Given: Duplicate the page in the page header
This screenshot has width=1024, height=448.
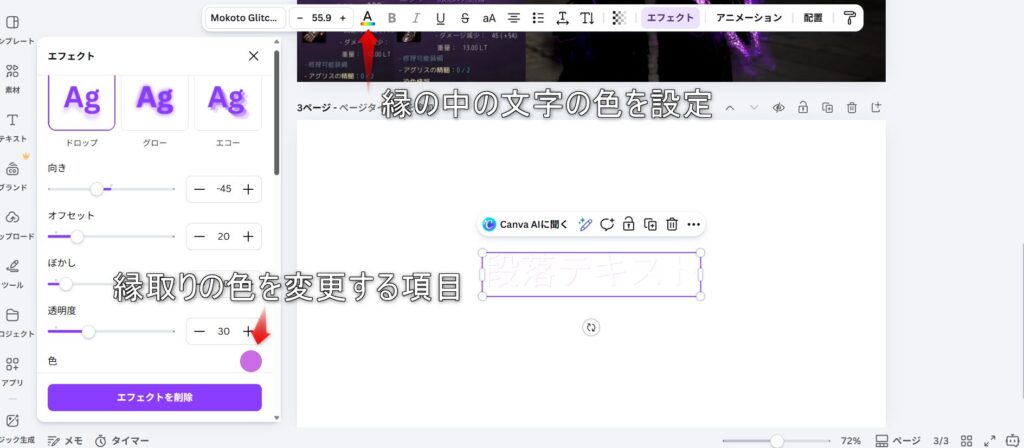Looking at the screenshot, I should tap(827, 108).
